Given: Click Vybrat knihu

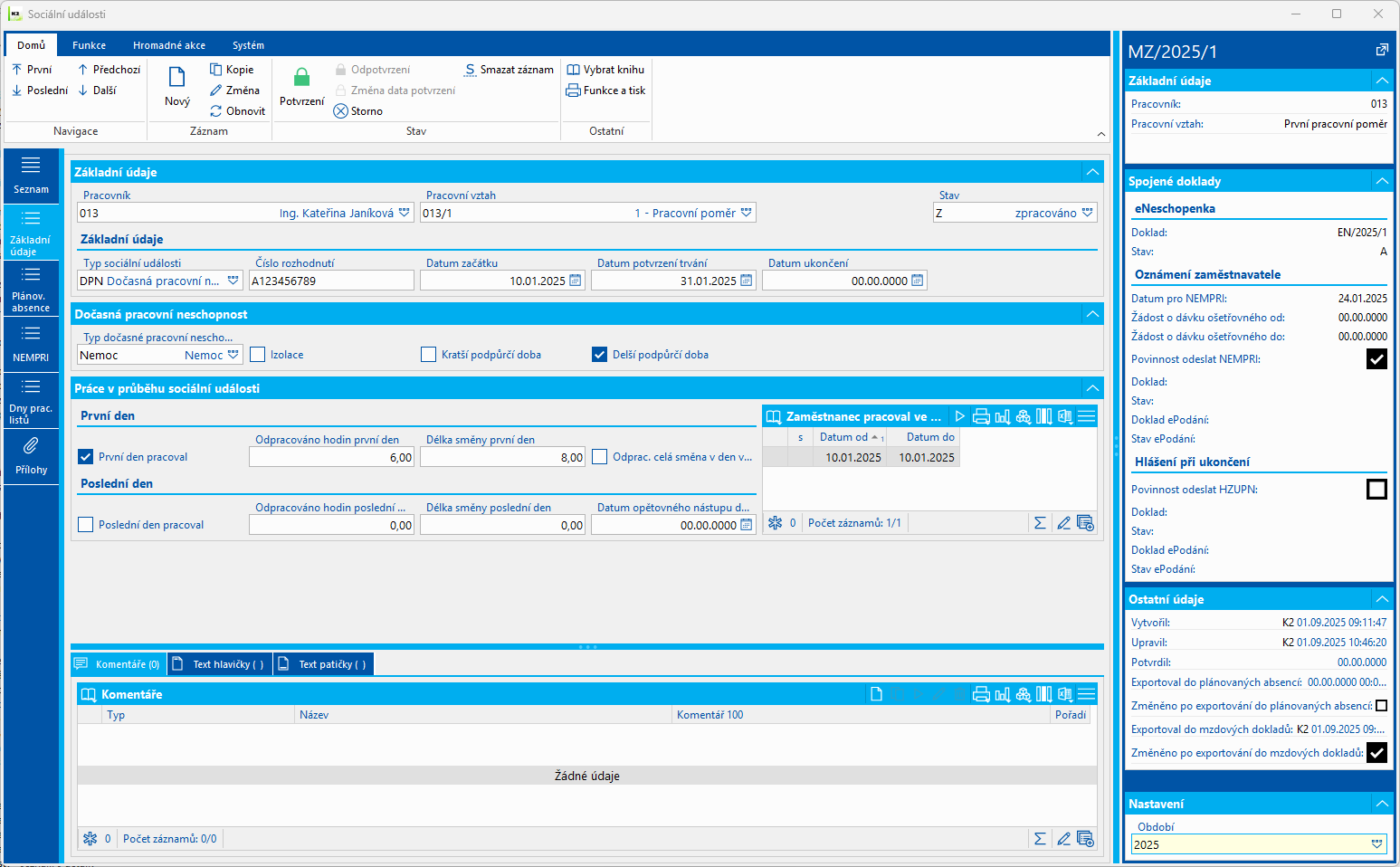Looking at the screenshot, I should coord(605,70).
